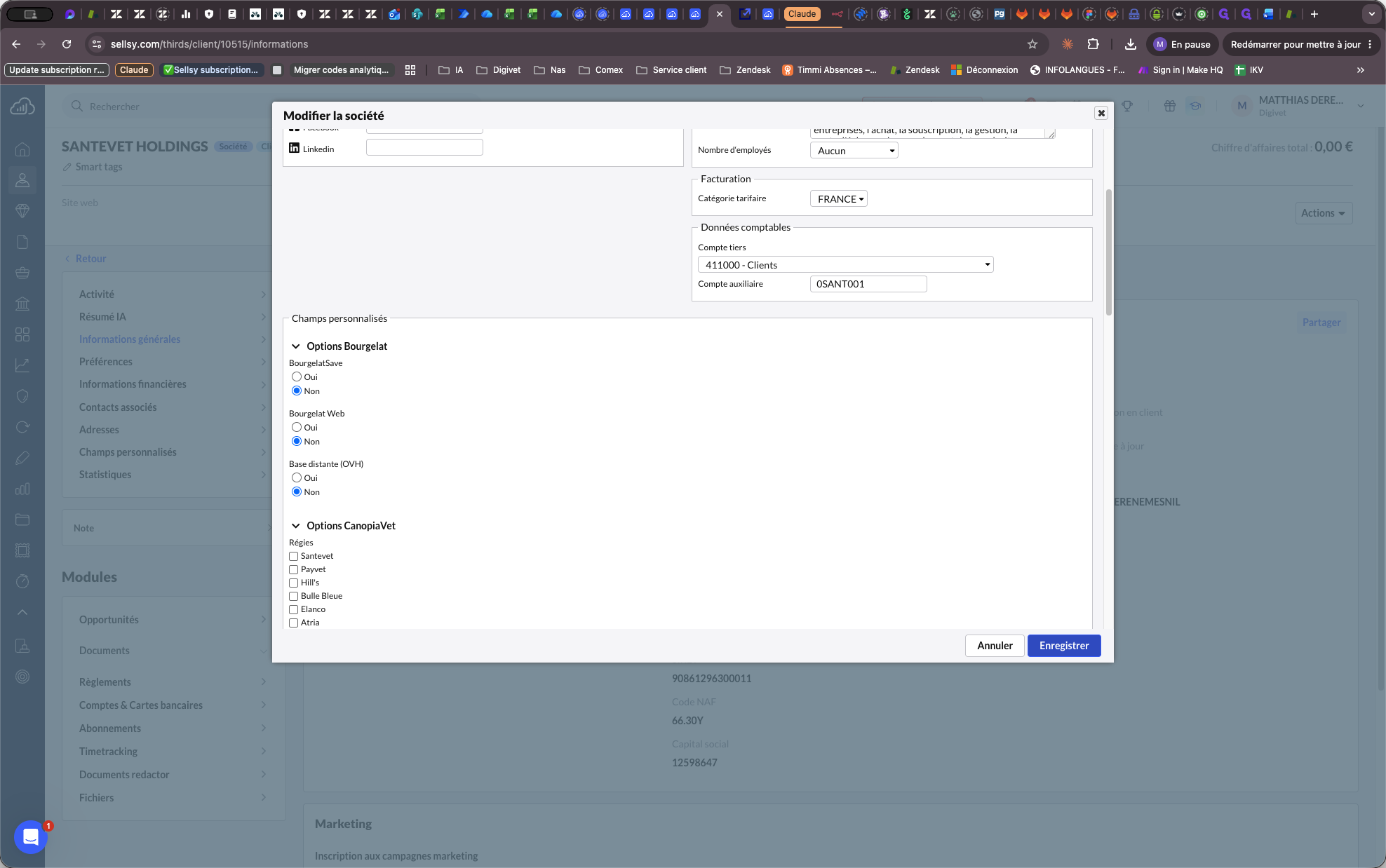Open Préférences section

(x=173, y=362)
